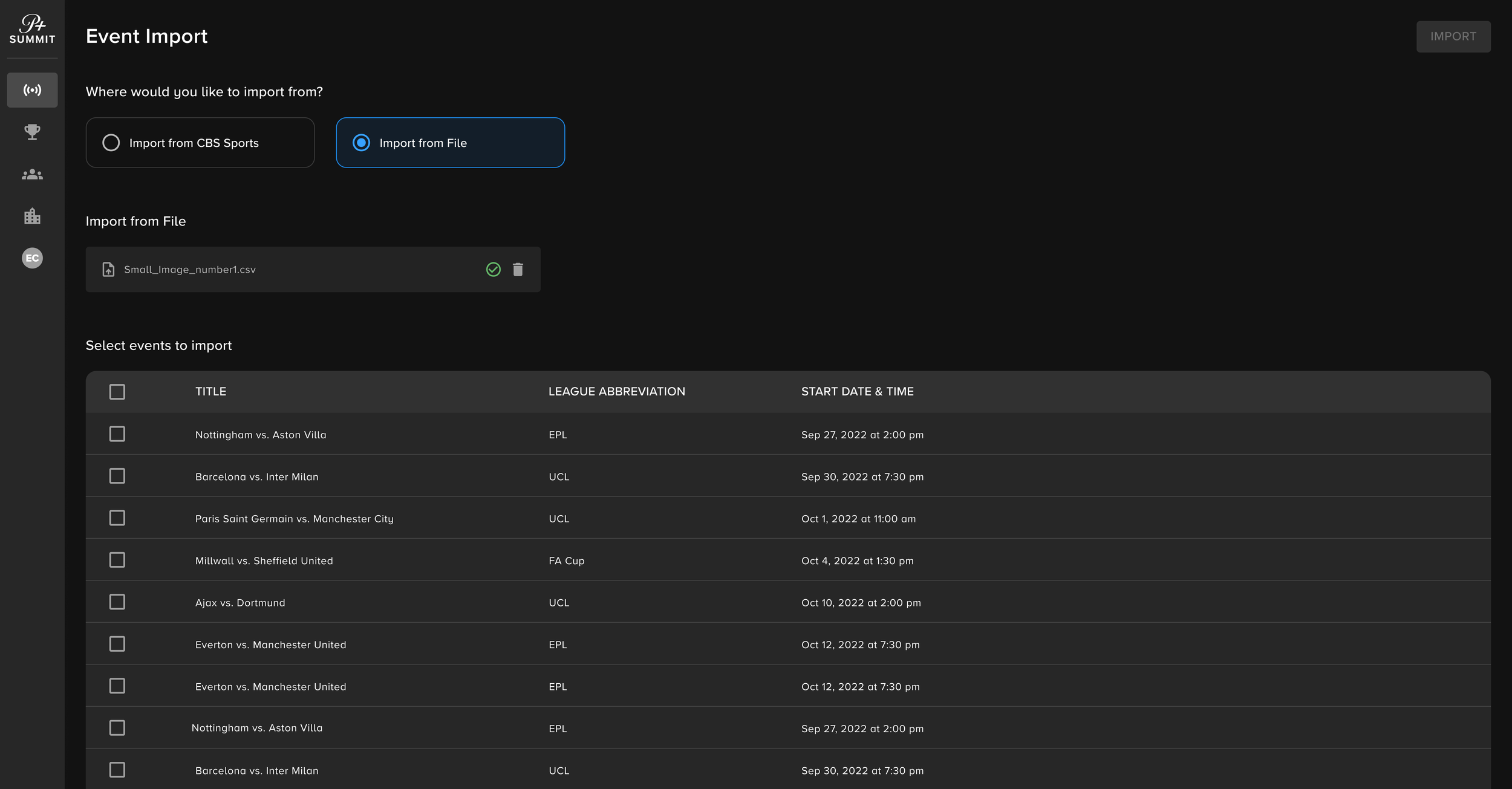Click the green upload success checkmark

[494, 270]
